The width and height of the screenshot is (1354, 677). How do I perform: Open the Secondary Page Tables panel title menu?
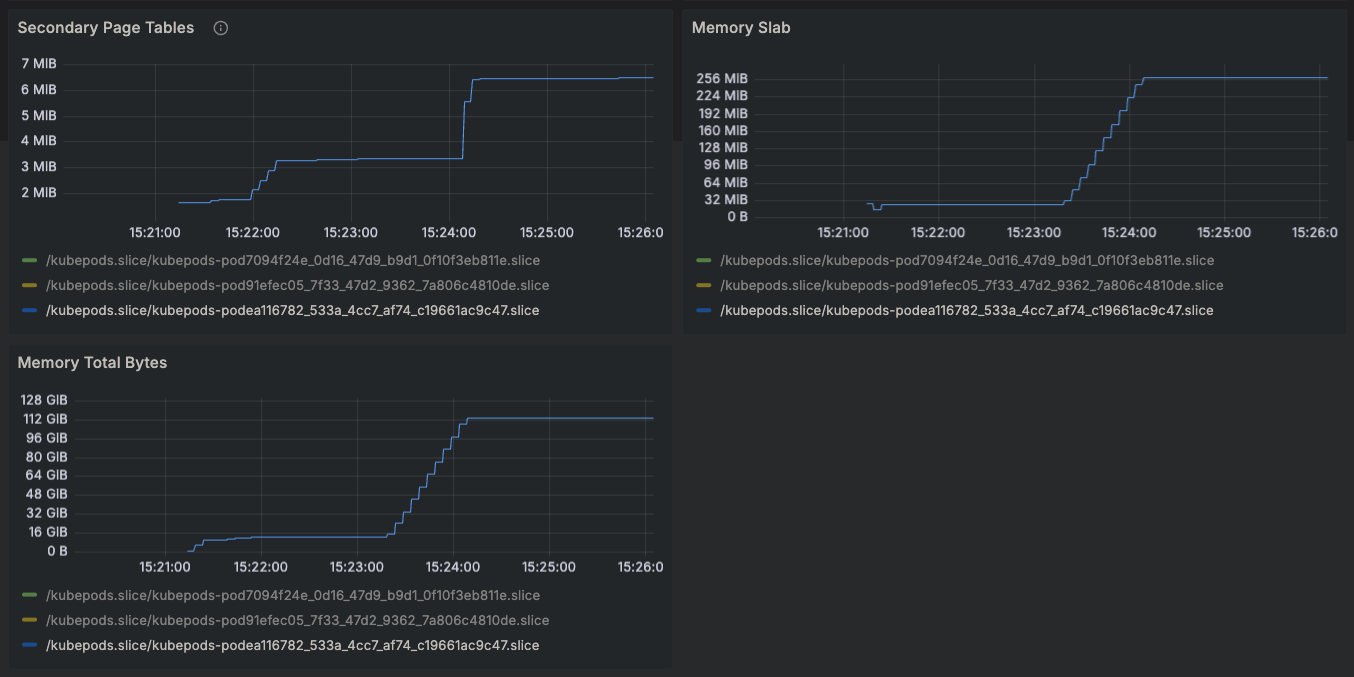click(x=106, y=28)
